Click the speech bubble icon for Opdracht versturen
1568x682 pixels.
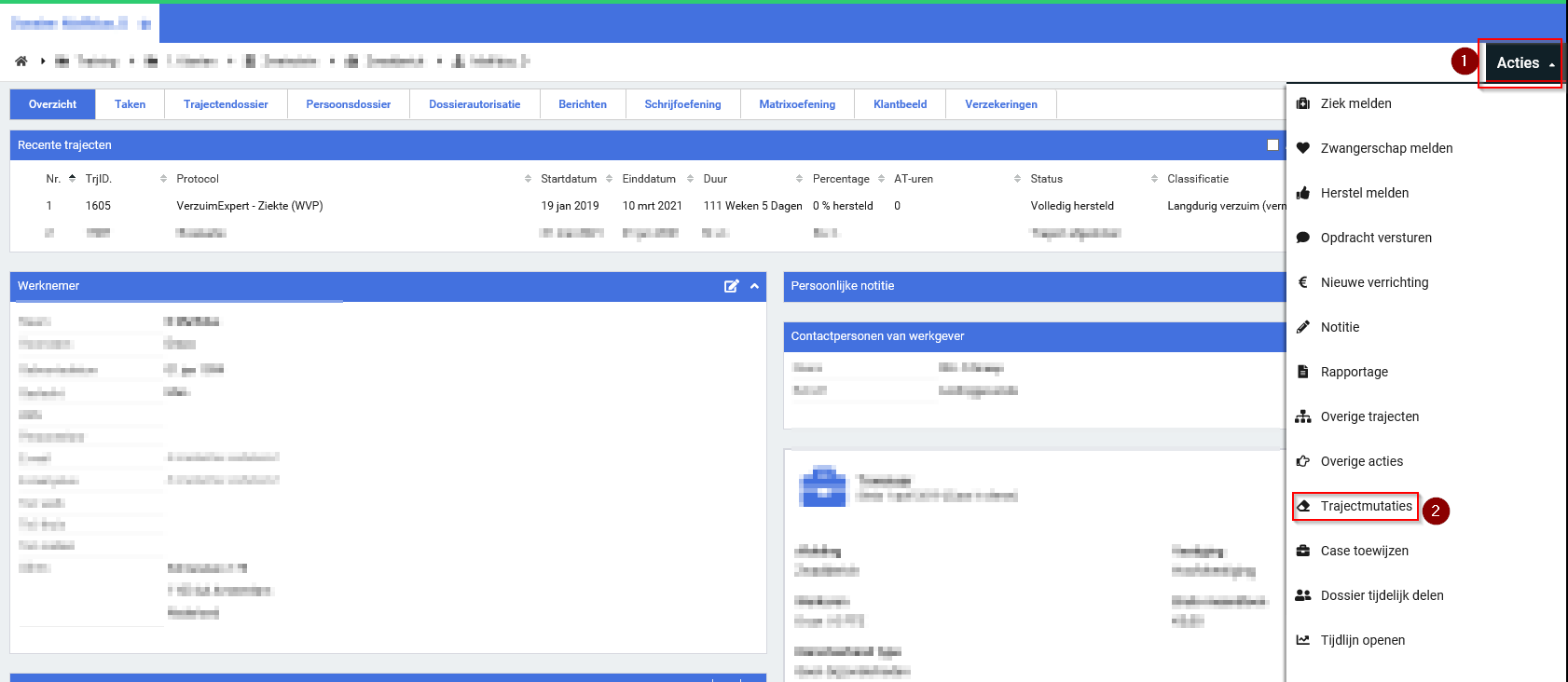click(x=1303, y=238)
